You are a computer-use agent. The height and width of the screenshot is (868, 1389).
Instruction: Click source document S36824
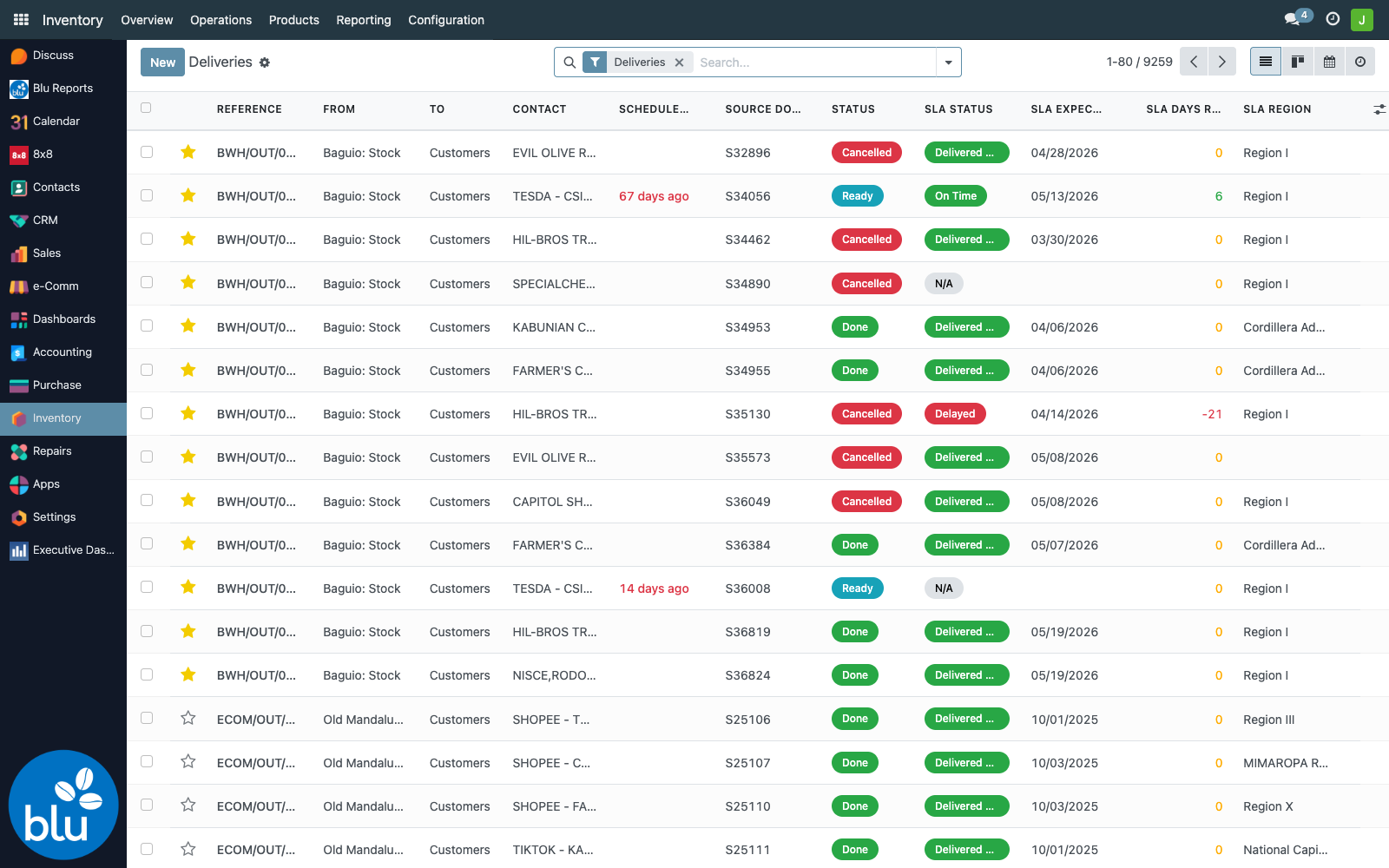[747, 675]
